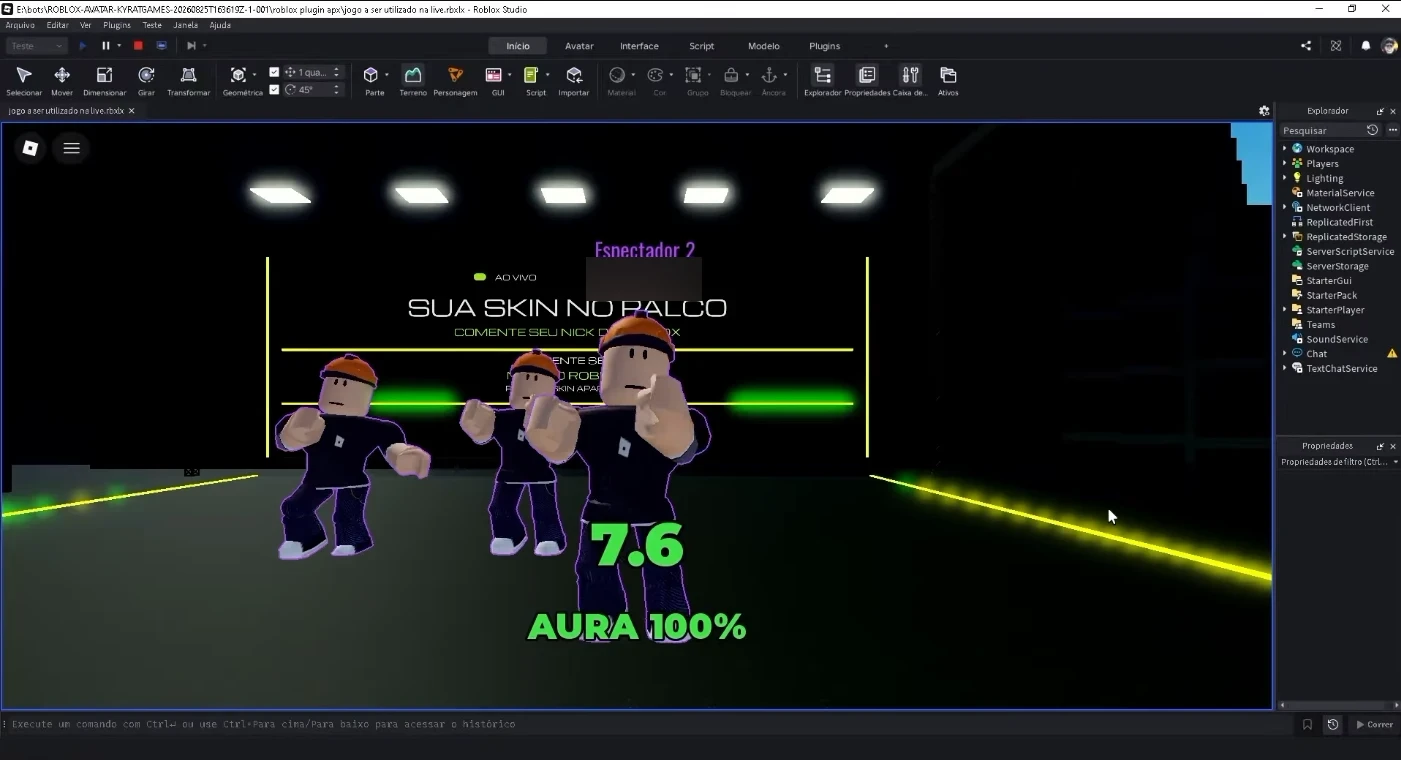Close the jogo a ser utilizado tab
The height and width of the screenshot is (760, 1401).
[131, 111]
